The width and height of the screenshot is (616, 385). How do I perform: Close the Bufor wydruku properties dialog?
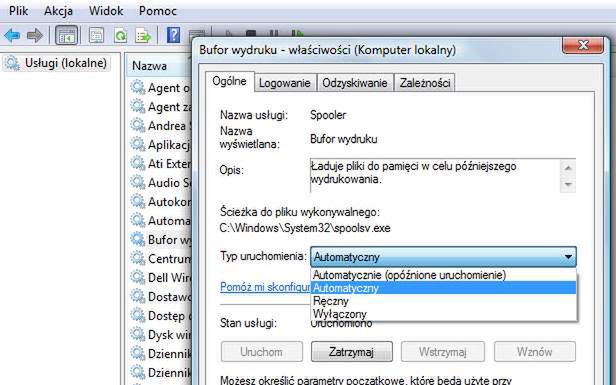point(583,45)
